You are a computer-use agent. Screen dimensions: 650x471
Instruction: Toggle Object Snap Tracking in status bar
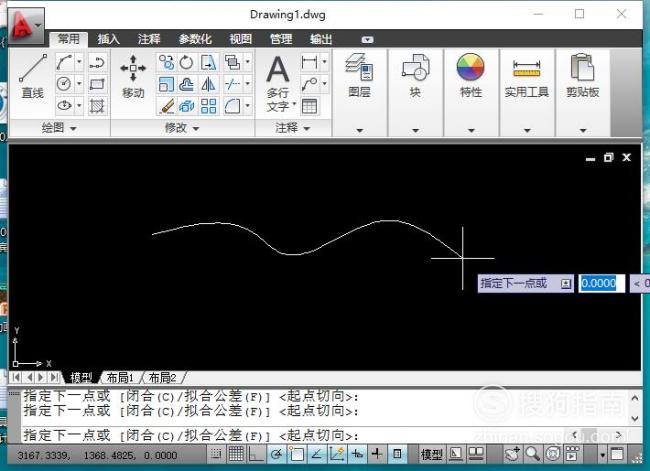(x=316, y=454)
